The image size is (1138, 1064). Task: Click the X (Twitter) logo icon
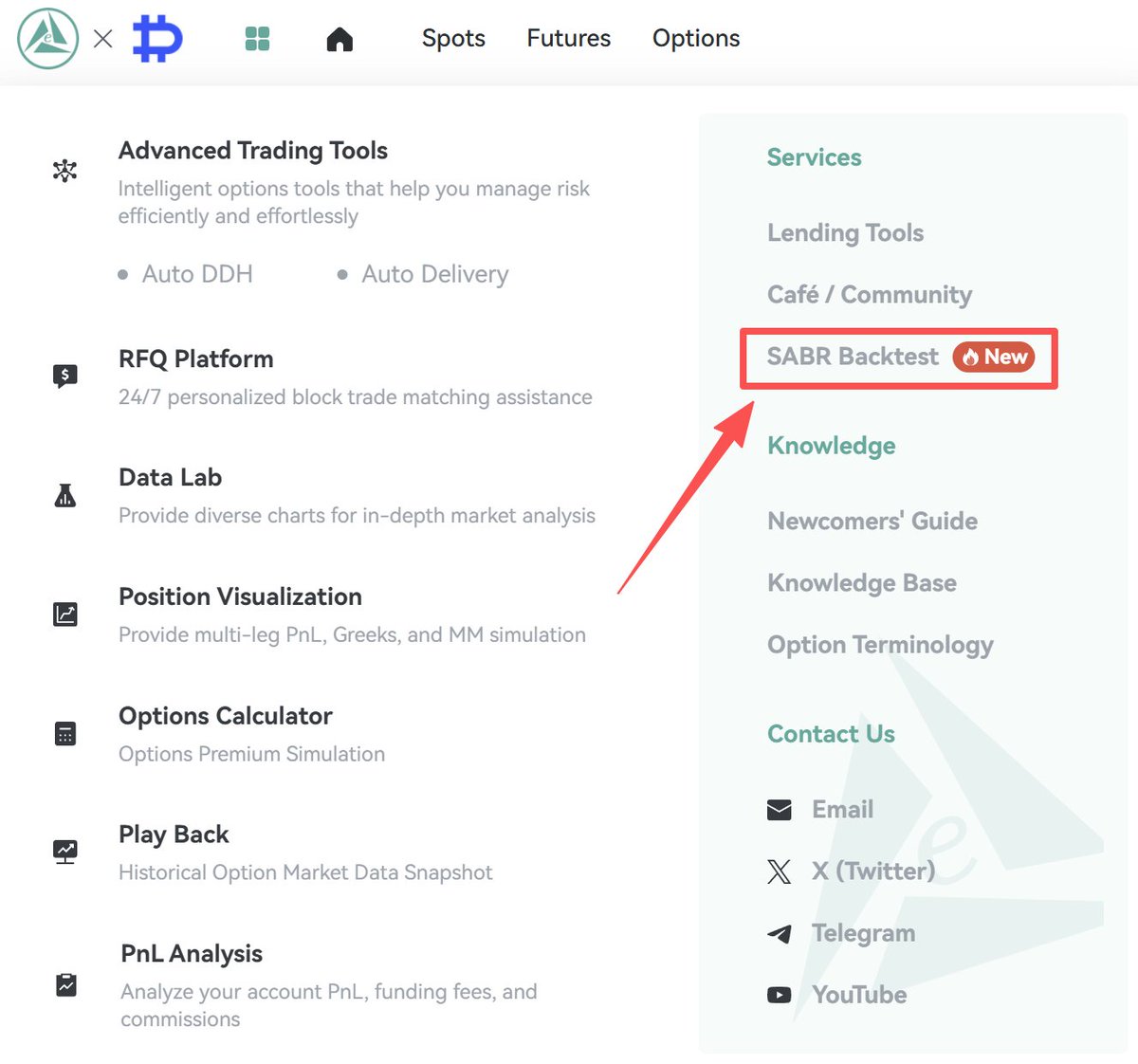779,871
